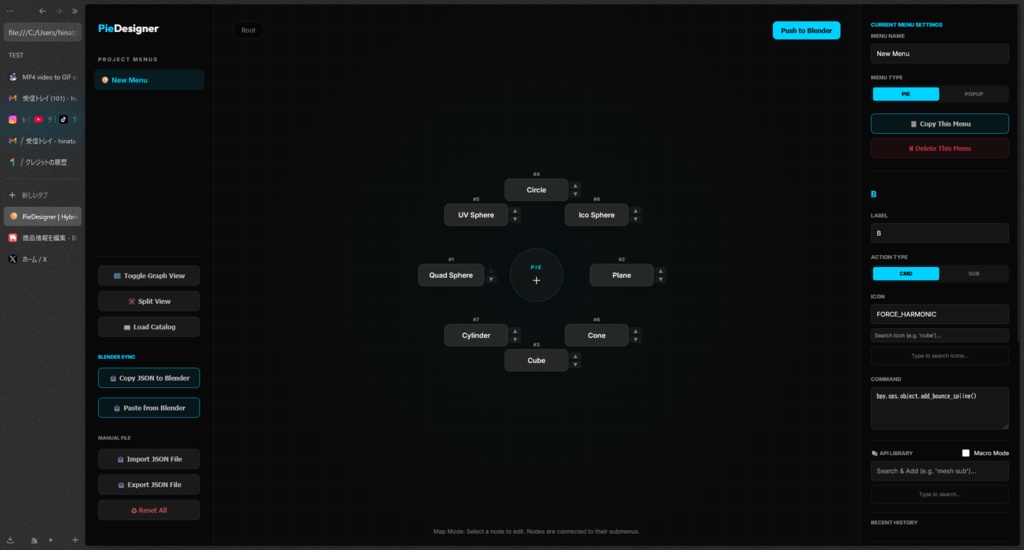Click Ico Sphere move-down arrow
The width and height of the screenshot is (1024, 550).
(x=635, y=219)
